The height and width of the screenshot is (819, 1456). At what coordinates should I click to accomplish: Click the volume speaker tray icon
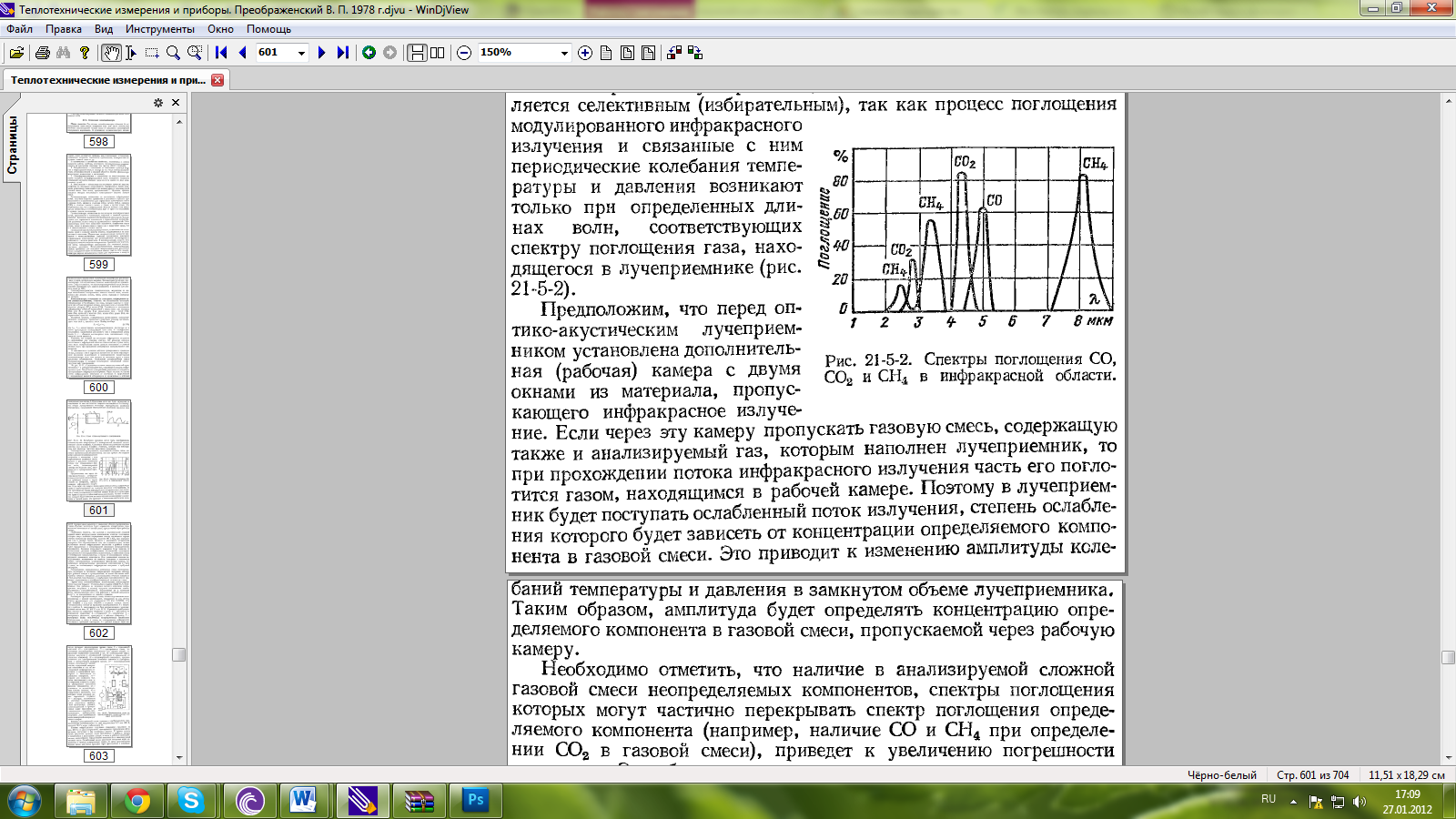click(x=1360, y=802)
